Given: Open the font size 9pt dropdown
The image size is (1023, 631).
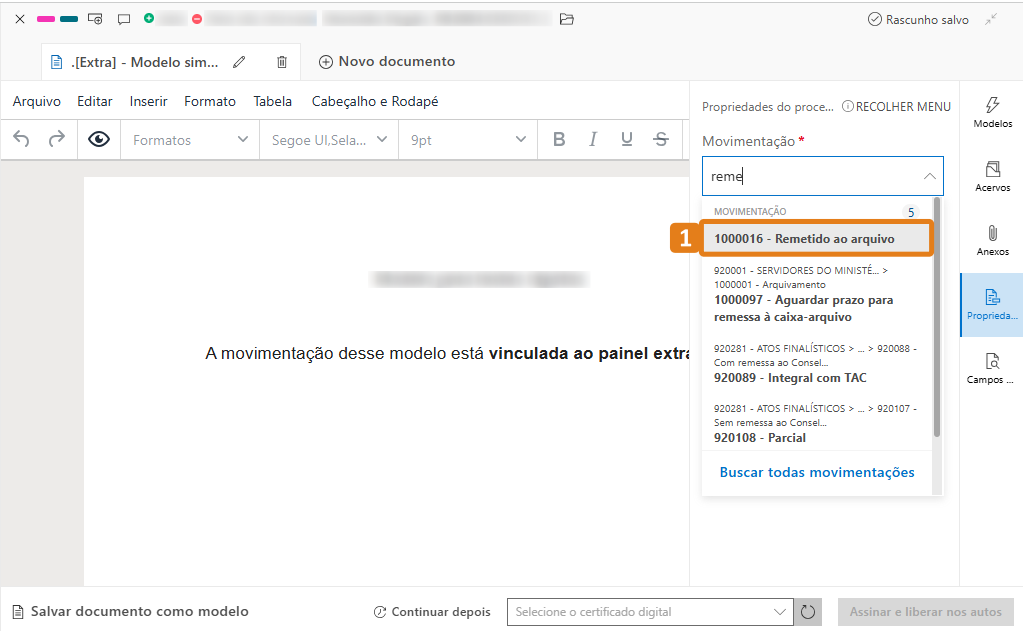Looking at the screenshot, I should point(467,140).
